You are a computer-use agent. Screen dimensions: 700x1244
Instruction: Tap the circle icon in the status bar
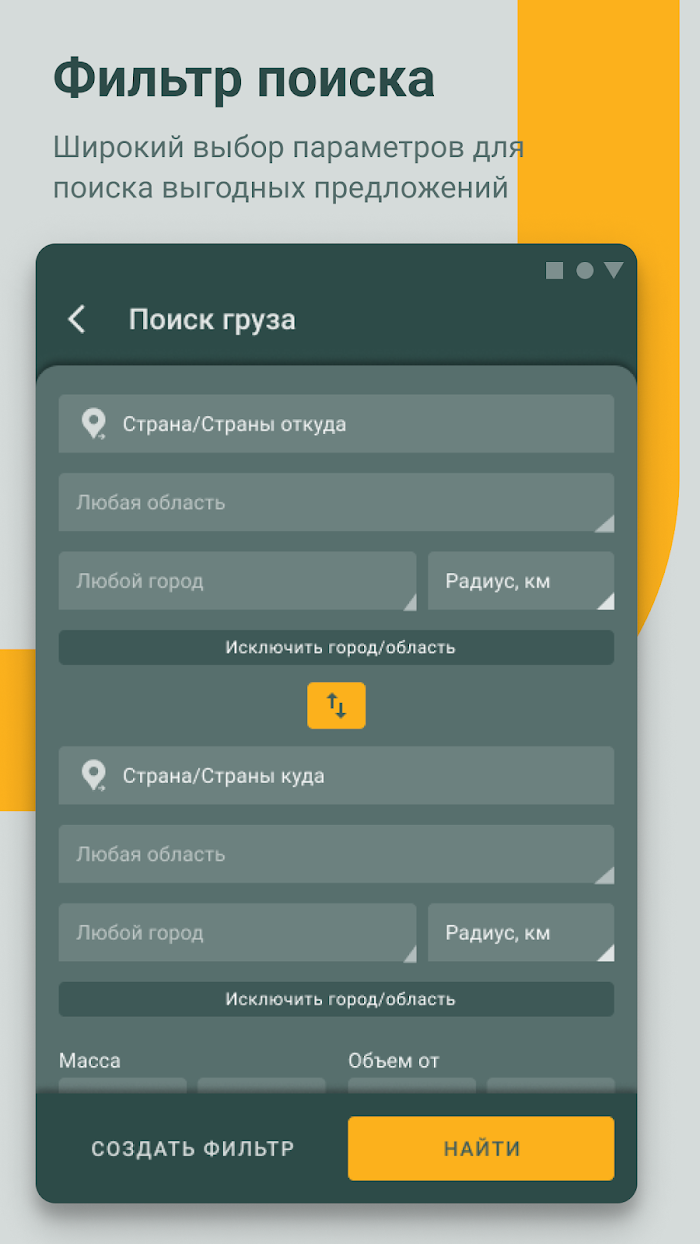[585, 270]
